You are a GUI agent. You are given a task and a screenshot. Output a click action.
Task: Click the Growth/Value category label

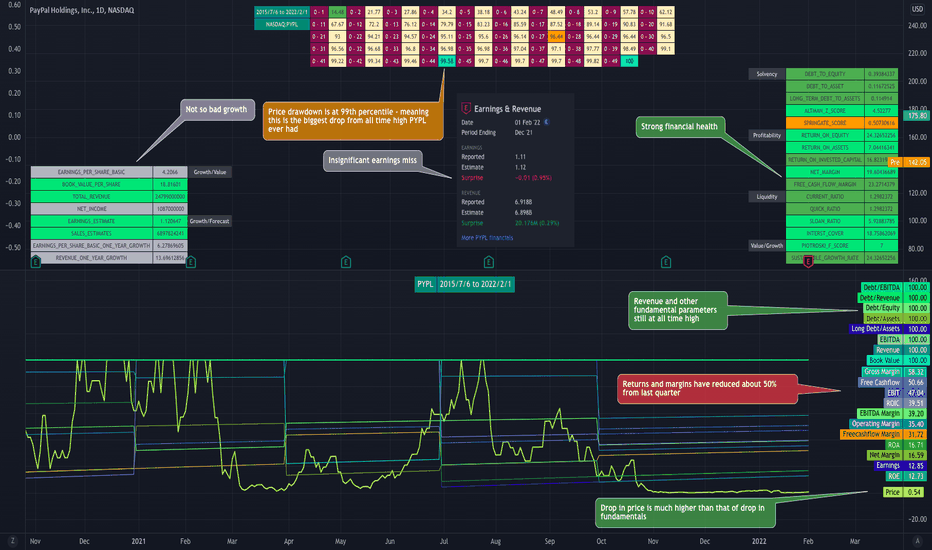tap(210, 172)
